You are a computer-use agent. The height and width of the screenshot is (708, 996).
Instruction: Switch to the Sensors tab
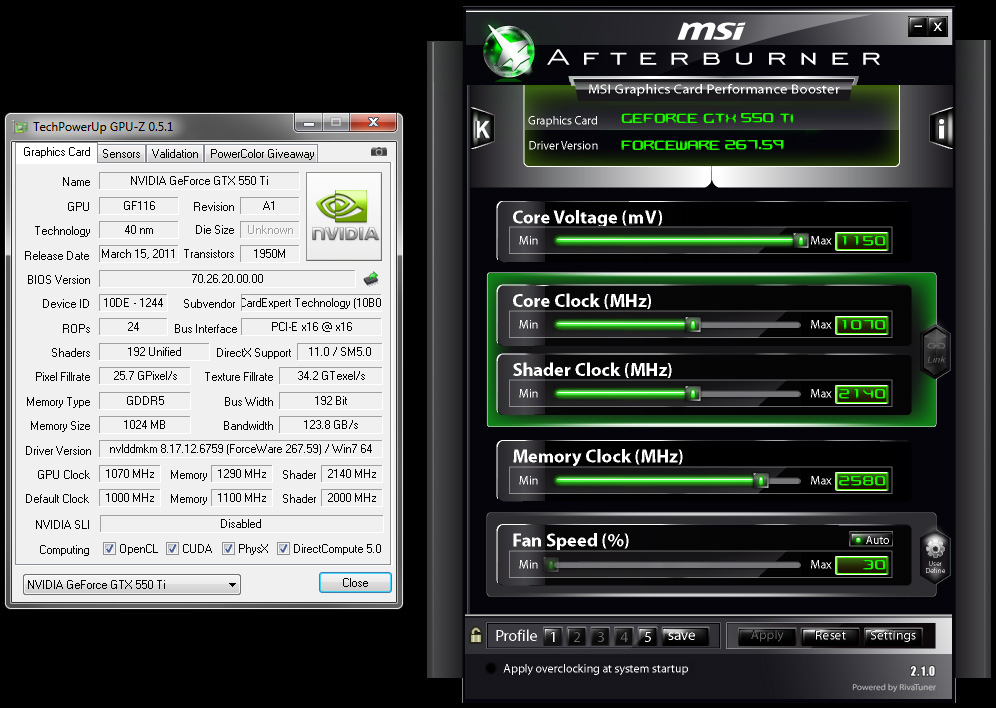pos(121,154)
